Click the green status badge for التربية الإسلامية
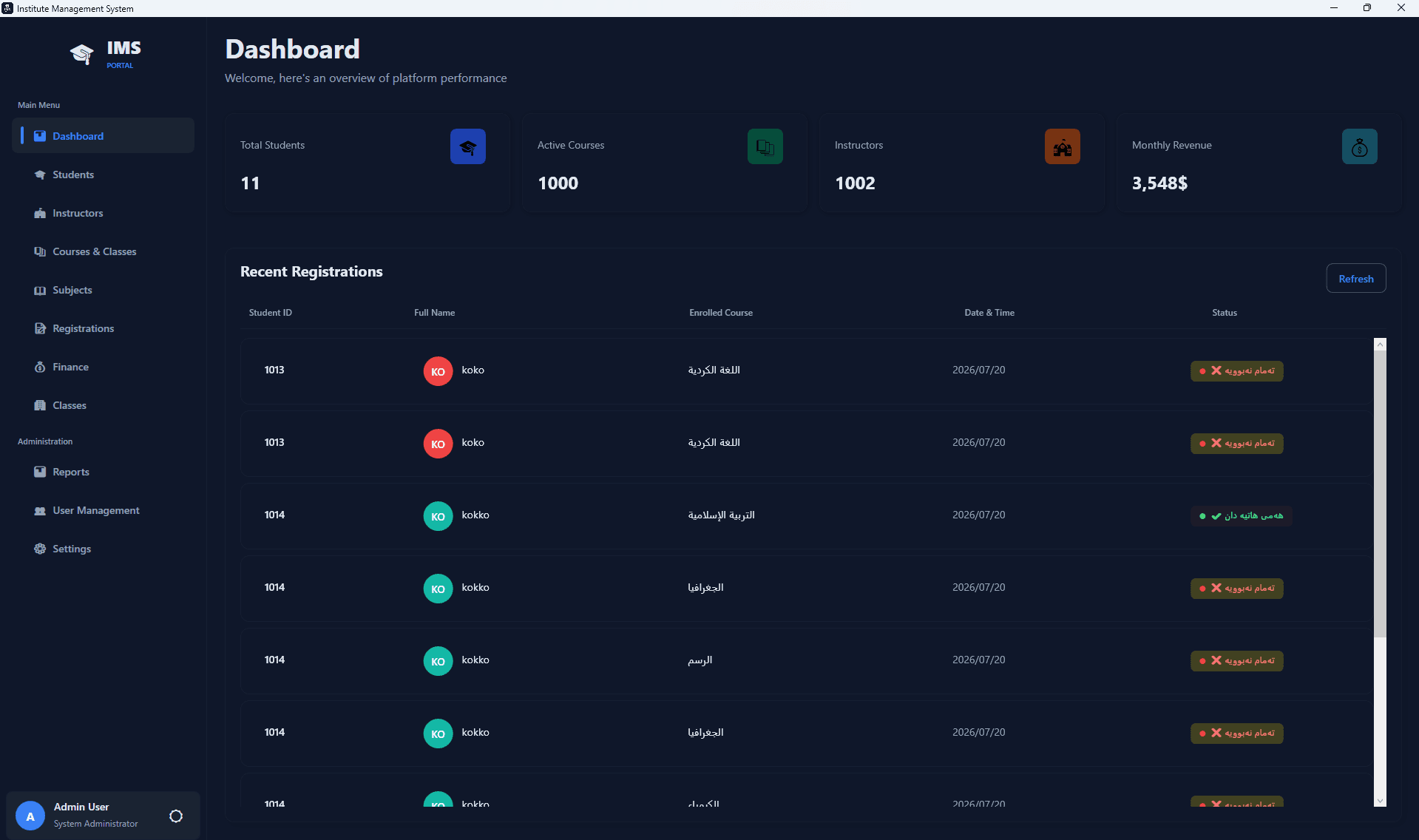Image resolution: width=1419 pixels, height=840 pixels. point(1242,515)
